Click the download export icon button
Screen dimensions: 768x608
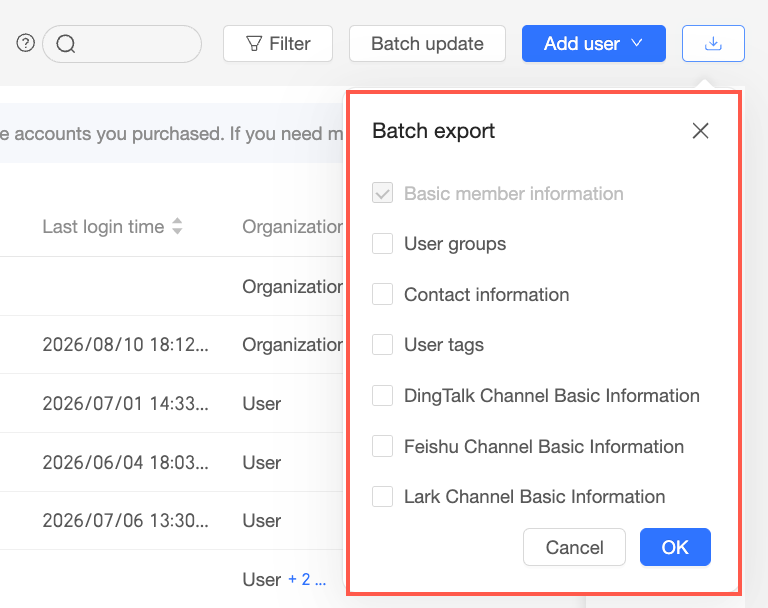click(713, 44)
